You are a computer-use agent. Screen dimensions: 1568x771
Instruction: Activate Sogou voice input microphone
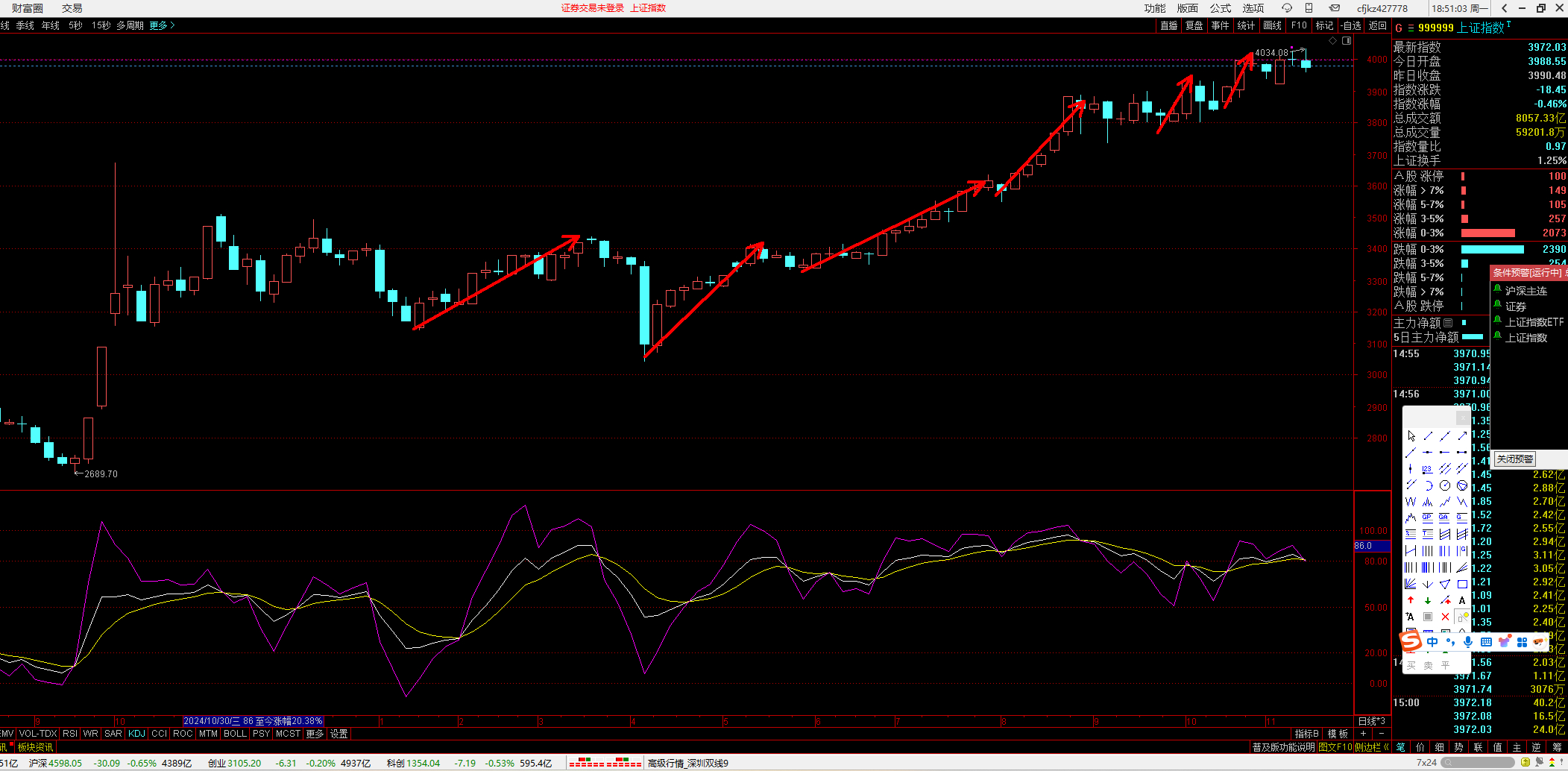1468,642
